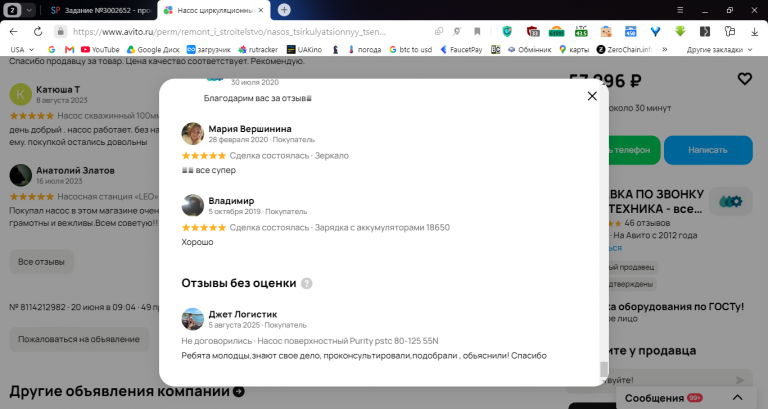This screenshot has width=768, height=409.
Task: Click the bookmark page icon in address bar
Action: (x=477, y=31)
